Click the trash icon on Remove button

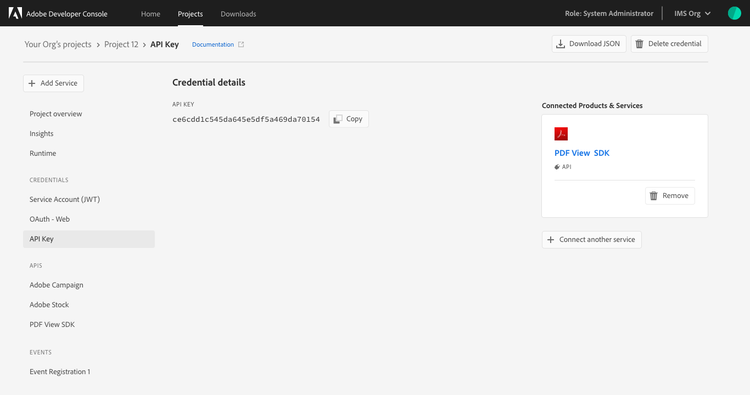tap(654, 196)
